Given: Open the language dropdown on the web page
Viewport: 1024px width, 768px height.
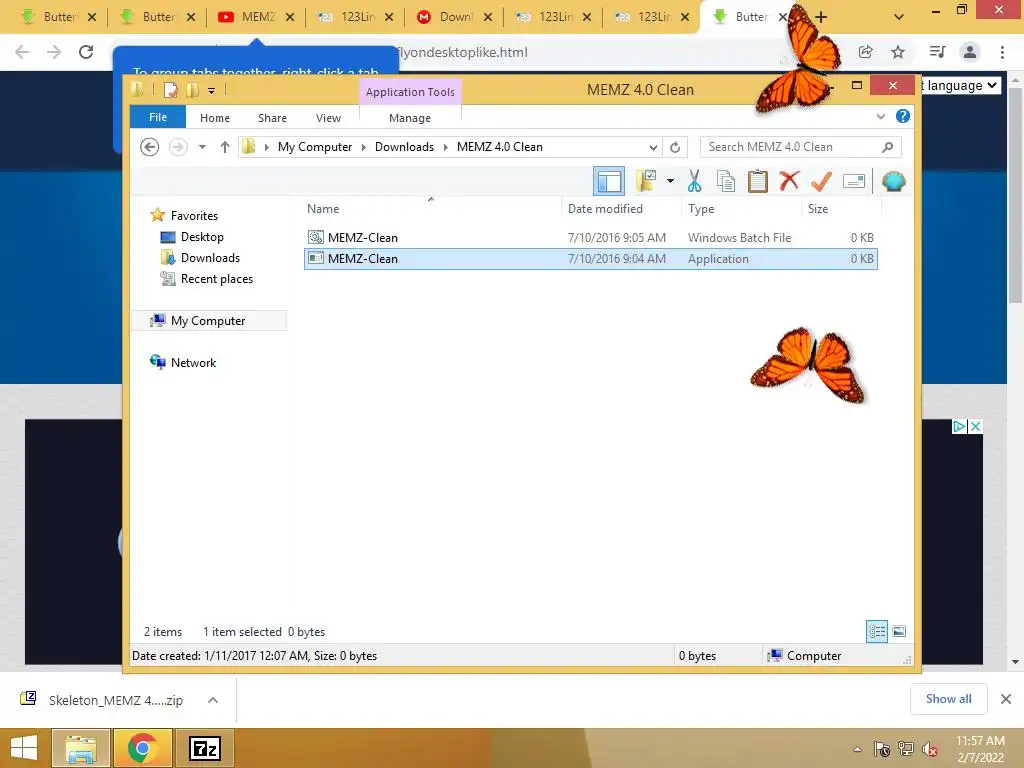Looking at the screenshot, I should [x=959, y=86].
